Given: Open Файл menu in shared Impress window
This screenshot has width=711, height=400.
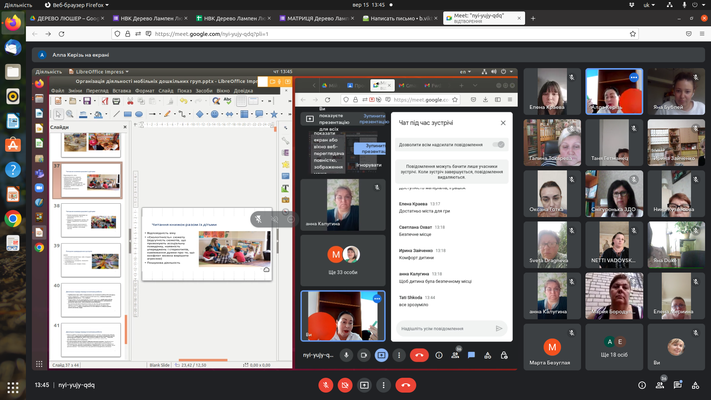Looking at the screenshot, I should pyautogui.click(x=58, y=91).
